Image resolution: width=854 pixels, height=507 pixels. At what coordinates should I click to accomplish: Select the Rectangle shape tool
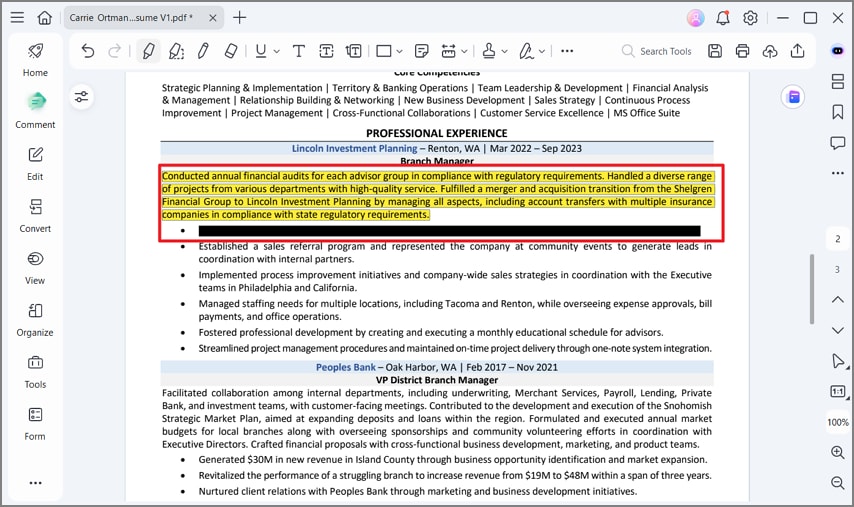coord(384,51)
